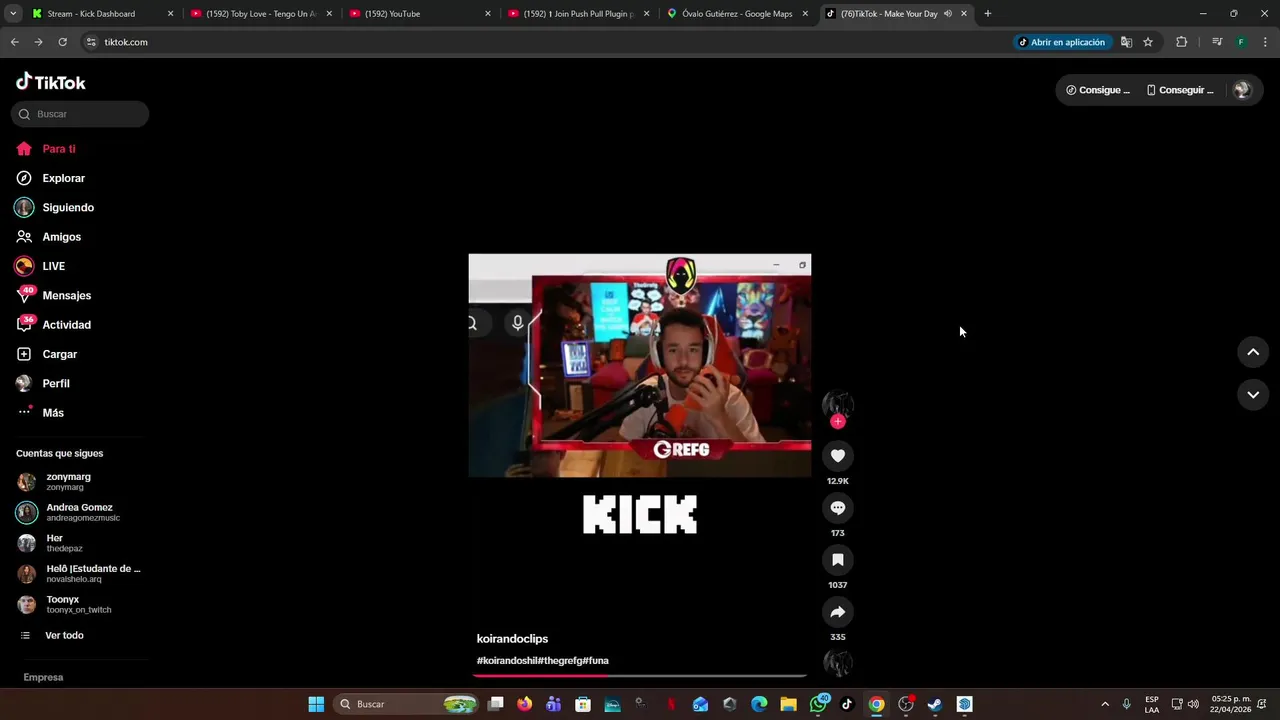Share the video with arrow icon
Screen dimensions: 1280x720
click(838, 612)
